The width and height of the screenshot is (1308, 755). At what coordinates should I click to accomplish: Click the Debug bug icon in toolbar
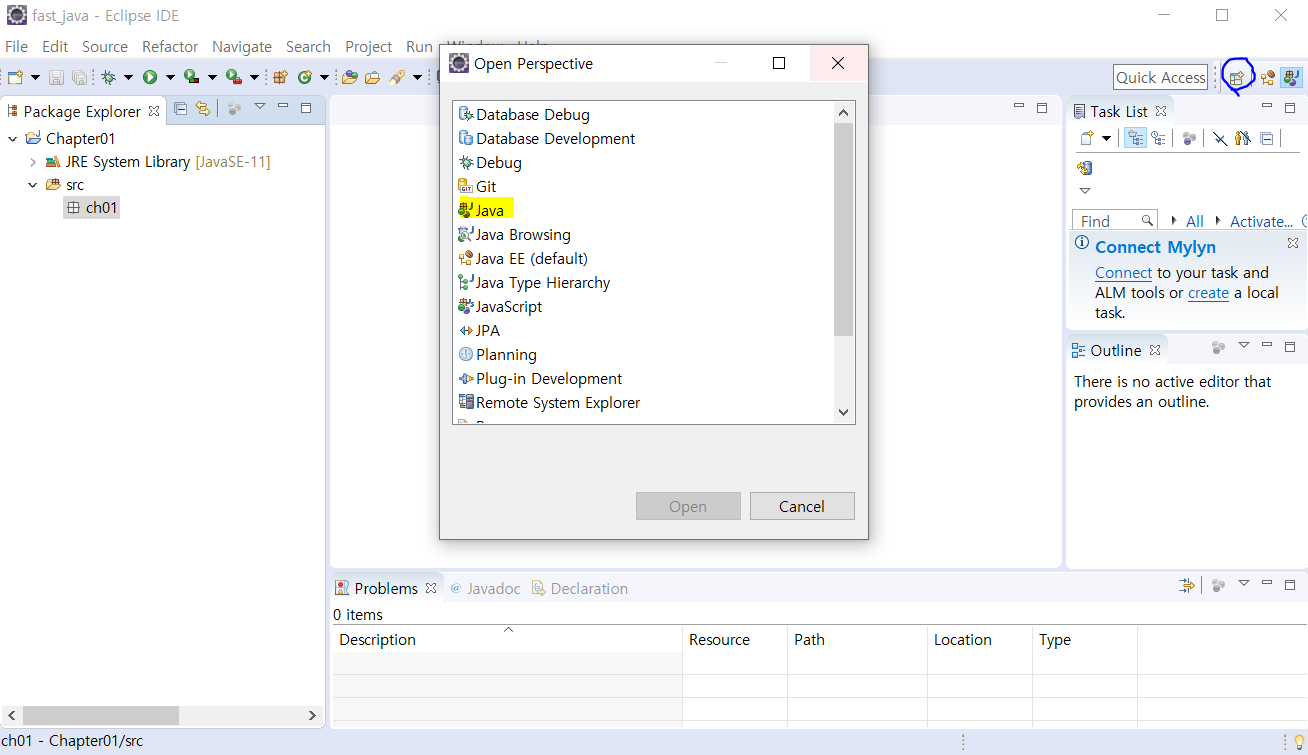(108, 77)
